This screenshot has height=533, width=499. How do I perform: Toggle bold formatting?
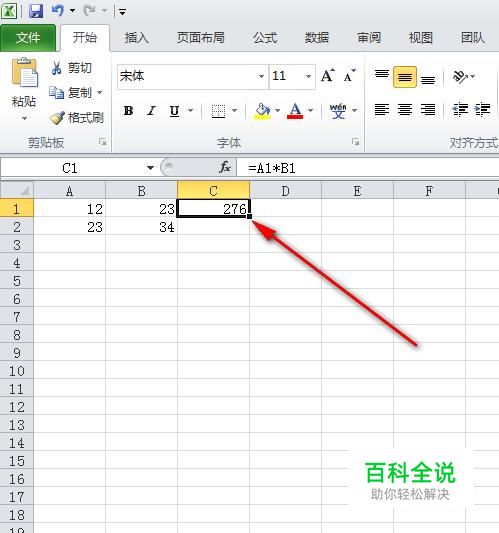point(128,111)
